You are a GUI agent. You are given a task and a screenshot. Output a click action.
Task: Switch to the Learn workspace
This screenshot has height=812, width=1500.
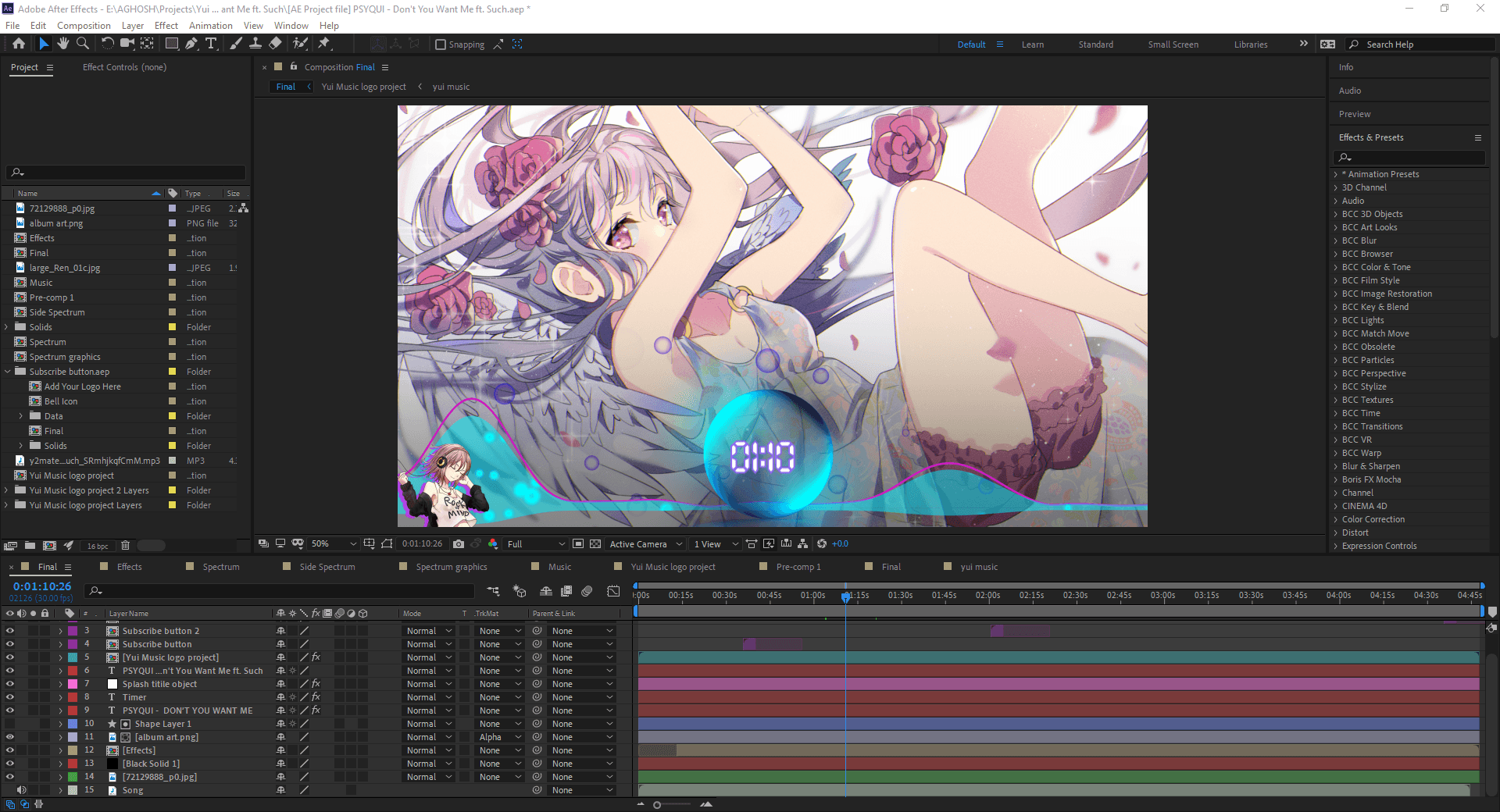tap(1032, 45)
